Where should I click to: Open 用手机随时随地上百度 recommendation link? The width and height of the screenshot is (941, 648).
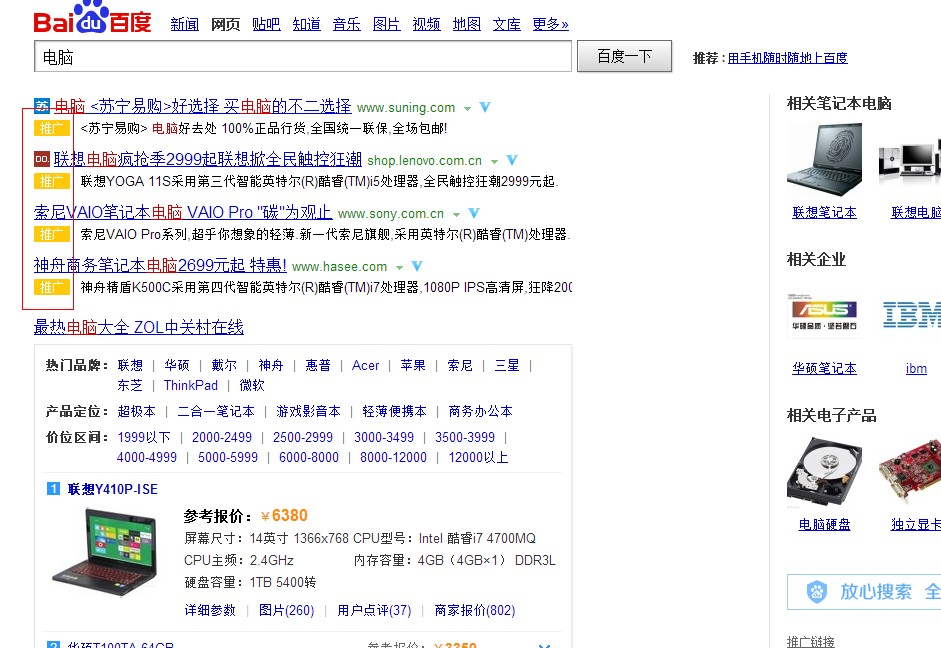click(787, 58)
